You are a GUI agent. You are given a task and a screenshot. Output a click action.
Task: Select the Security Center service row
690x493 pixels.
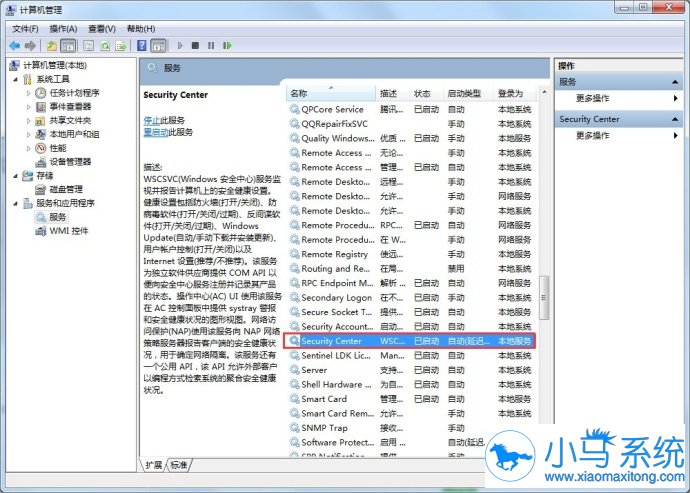(410, 341)
